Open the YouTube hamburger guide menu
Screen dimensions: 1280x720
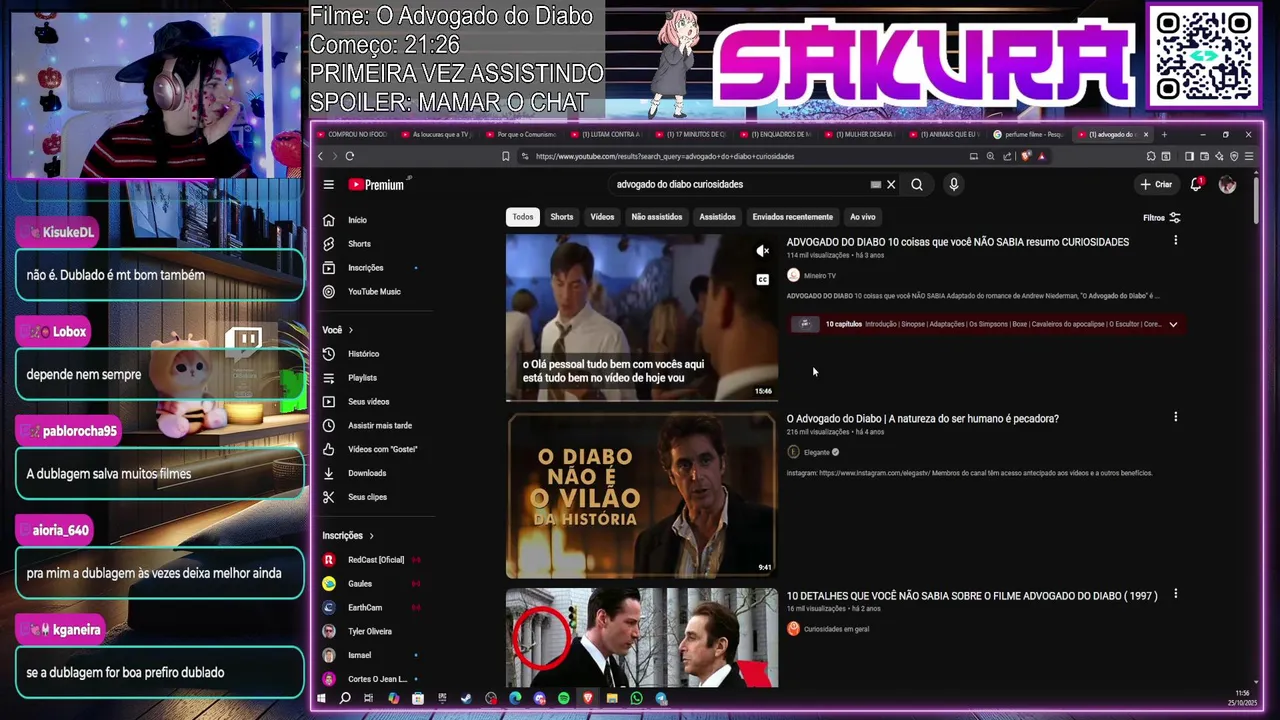[x=328, y=184]
